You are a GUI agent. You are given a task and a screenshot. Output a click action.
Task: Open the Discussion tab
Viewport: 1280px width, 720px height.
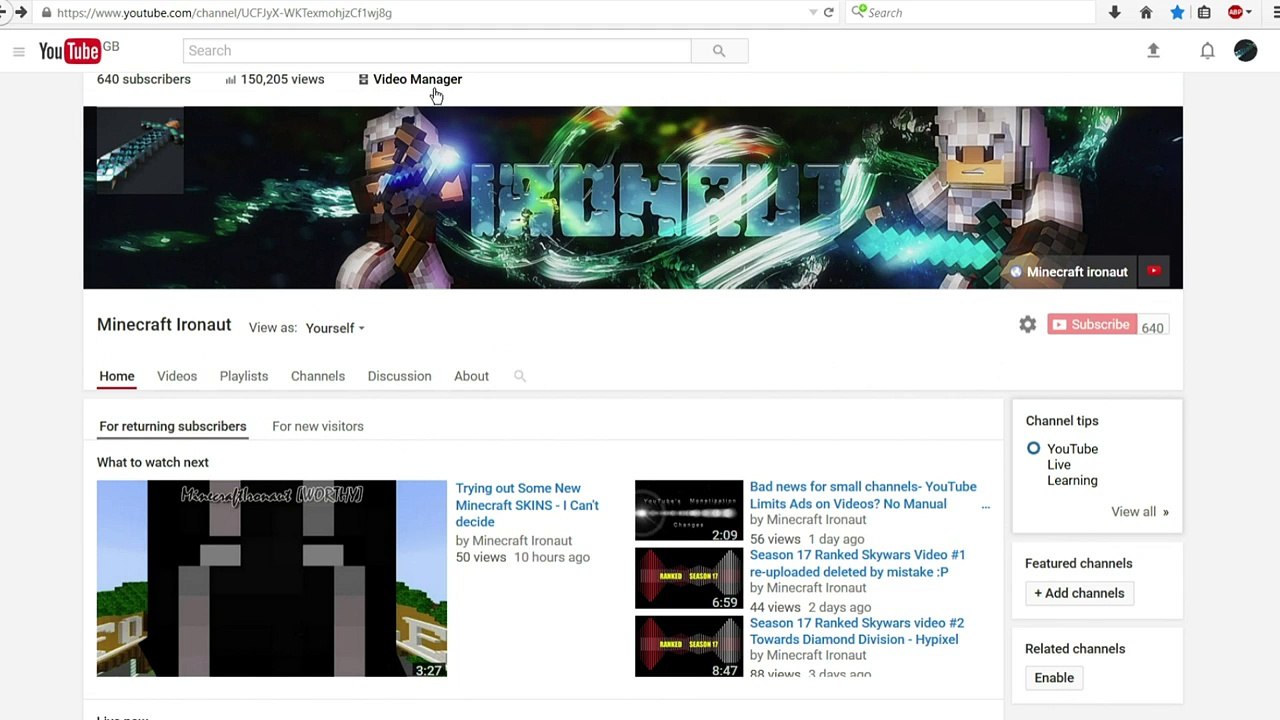[x=399, y=376]
